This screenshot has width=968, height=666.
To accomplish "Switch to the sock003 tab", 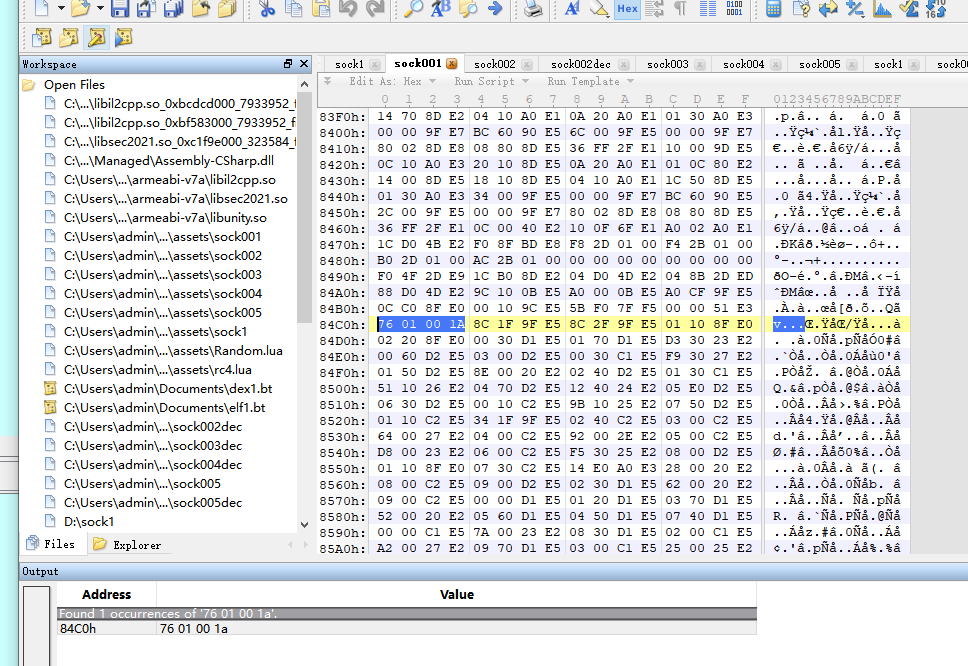I will coord(667,64).
